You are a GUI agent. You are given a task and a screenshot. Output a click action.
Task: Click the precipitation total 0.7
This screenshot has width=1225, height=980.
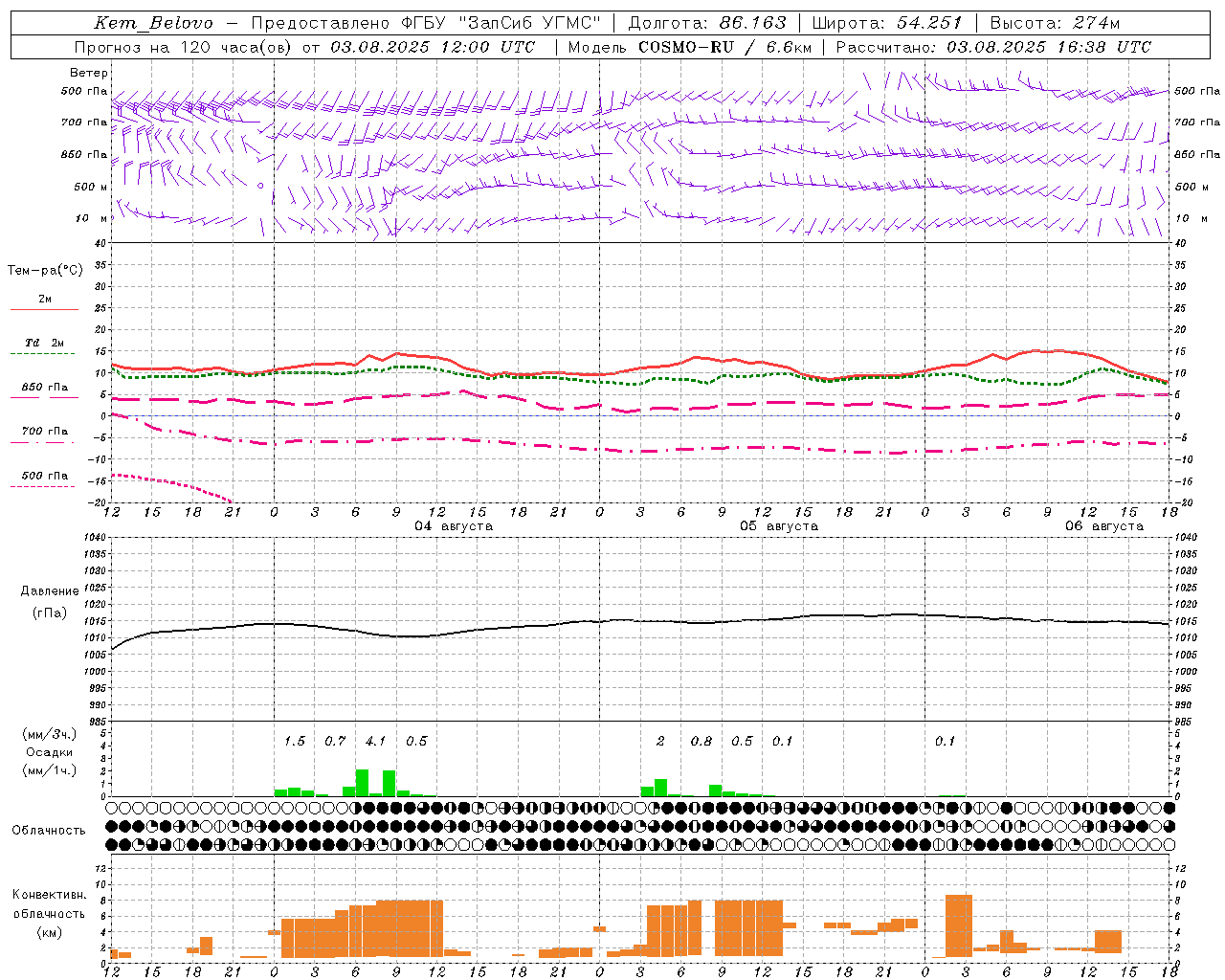point(335,741)
